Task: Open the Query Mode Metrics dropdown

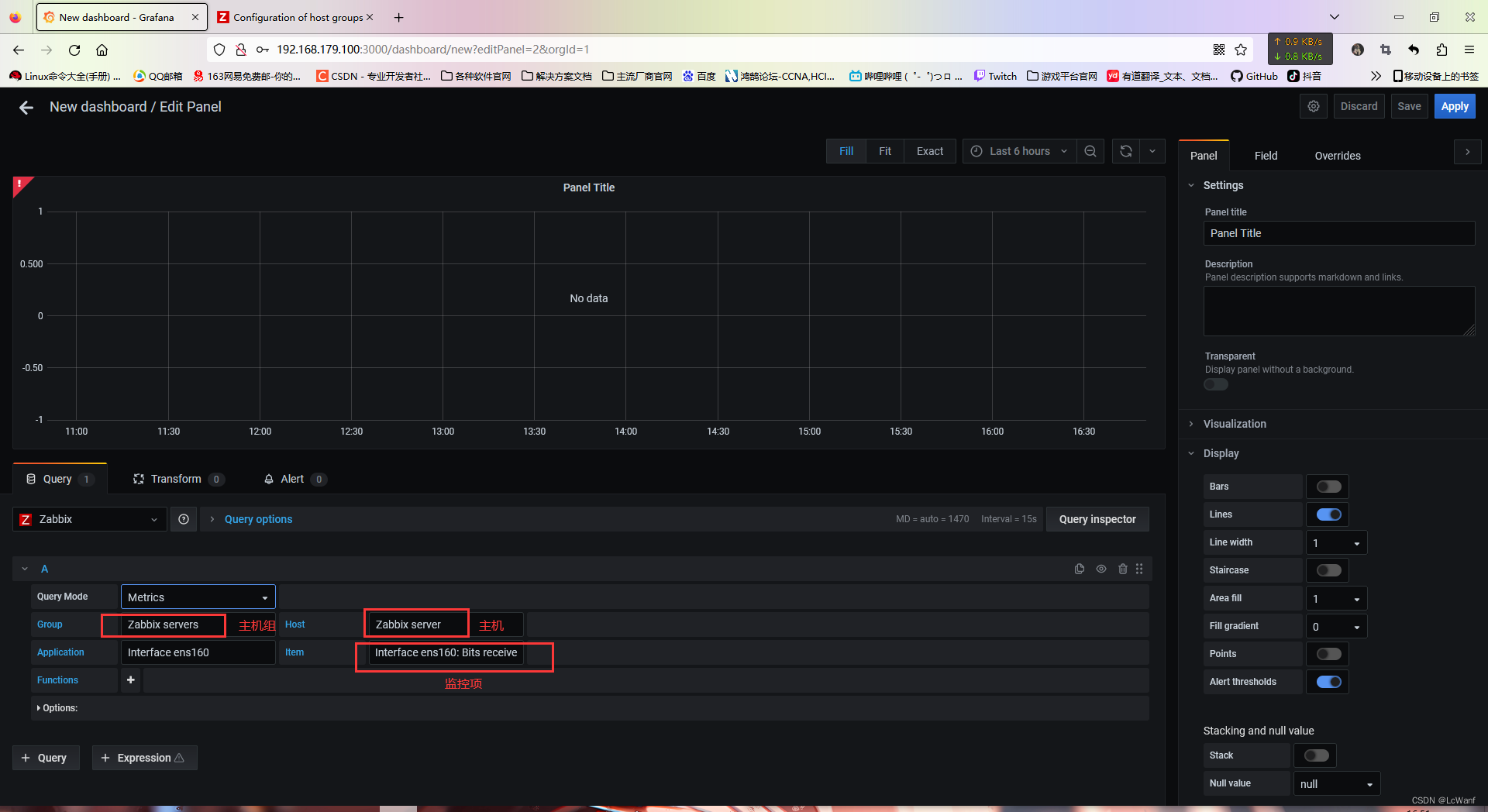Action: 198,597
